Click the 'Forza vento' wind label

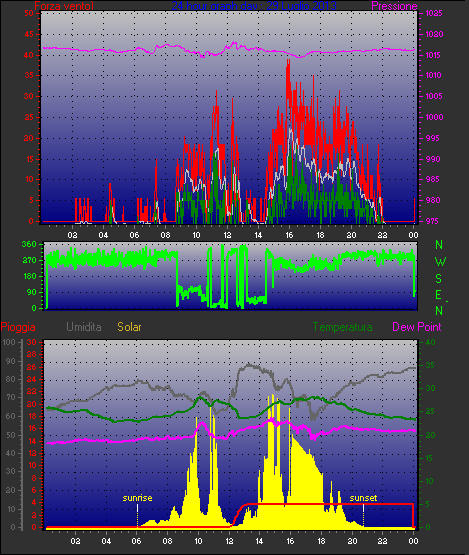(x=64, y=6)
